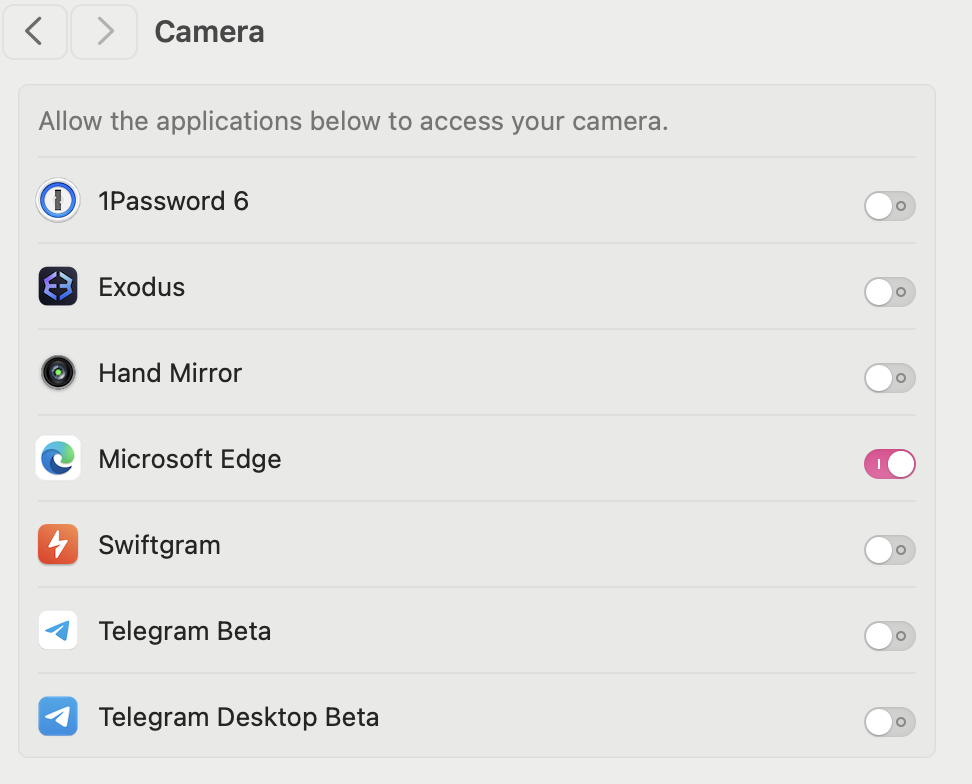Switch on Telegram Desktop Beta camera toggle
Screen dimensions: 972x784
point(889,722)
